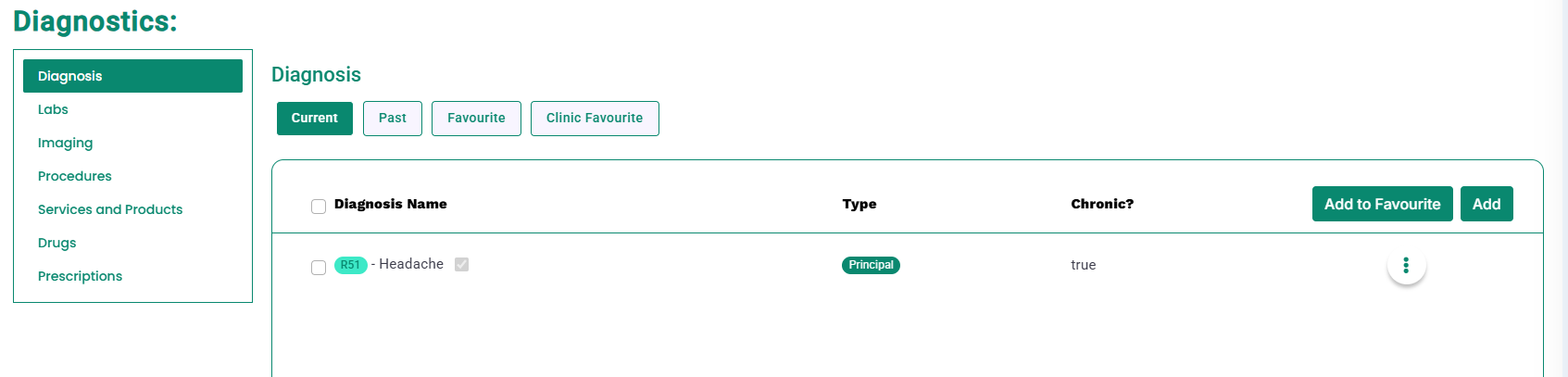Screen dimensions: 1568x377
Task: Open the Prescriptions sidebar item
Action: point(80,276)
